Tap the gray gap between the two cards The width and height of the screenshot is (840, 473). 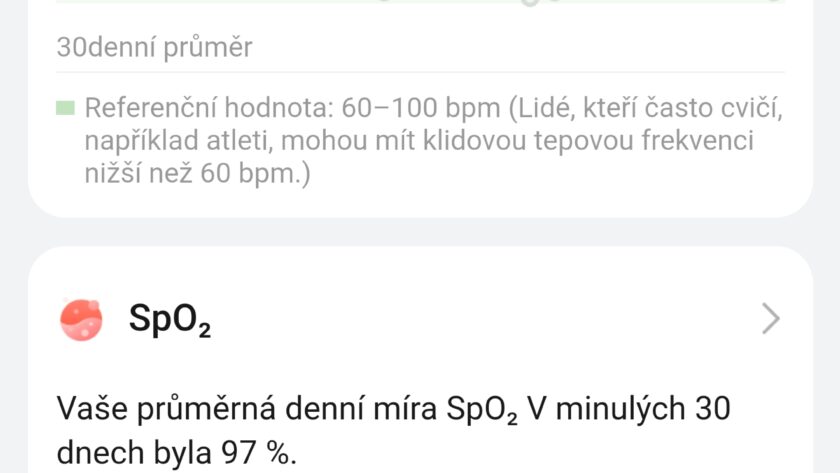420,232
